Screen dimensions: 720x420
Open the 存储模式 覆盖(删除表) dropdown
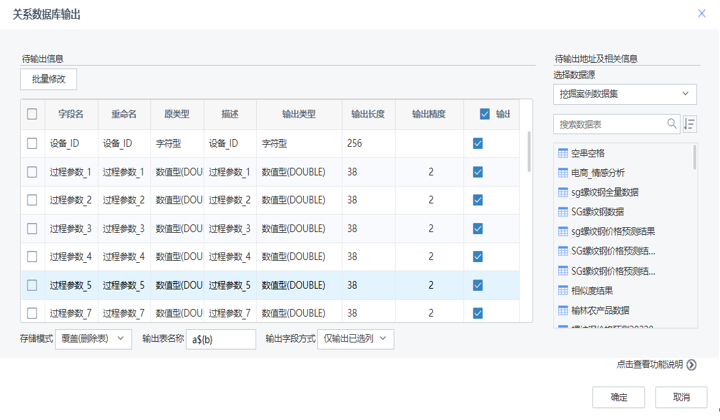tap(93, 339)
